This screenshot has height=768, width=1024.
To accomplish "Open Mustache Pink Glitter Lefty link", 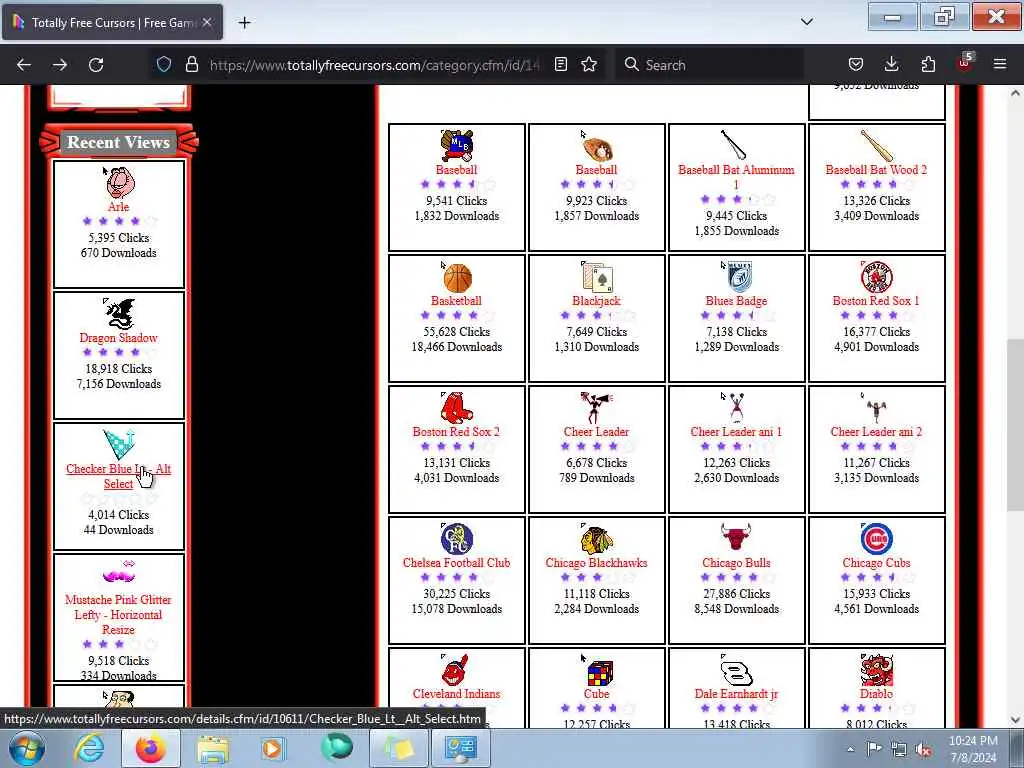I will [x=118, y=615].
